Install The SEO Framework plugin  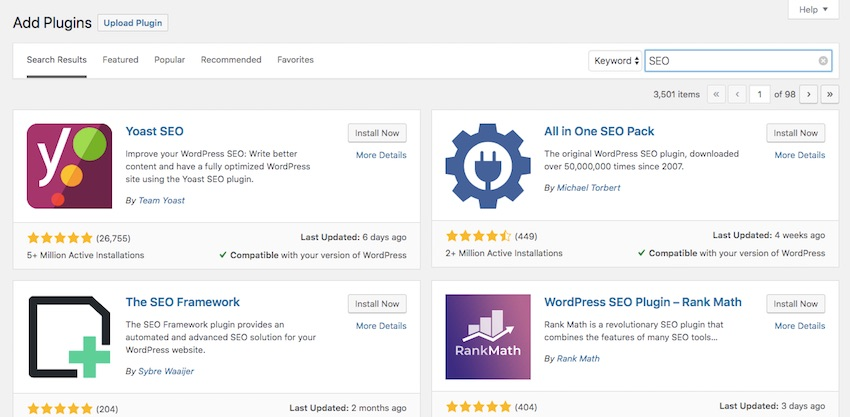[377, 304]
